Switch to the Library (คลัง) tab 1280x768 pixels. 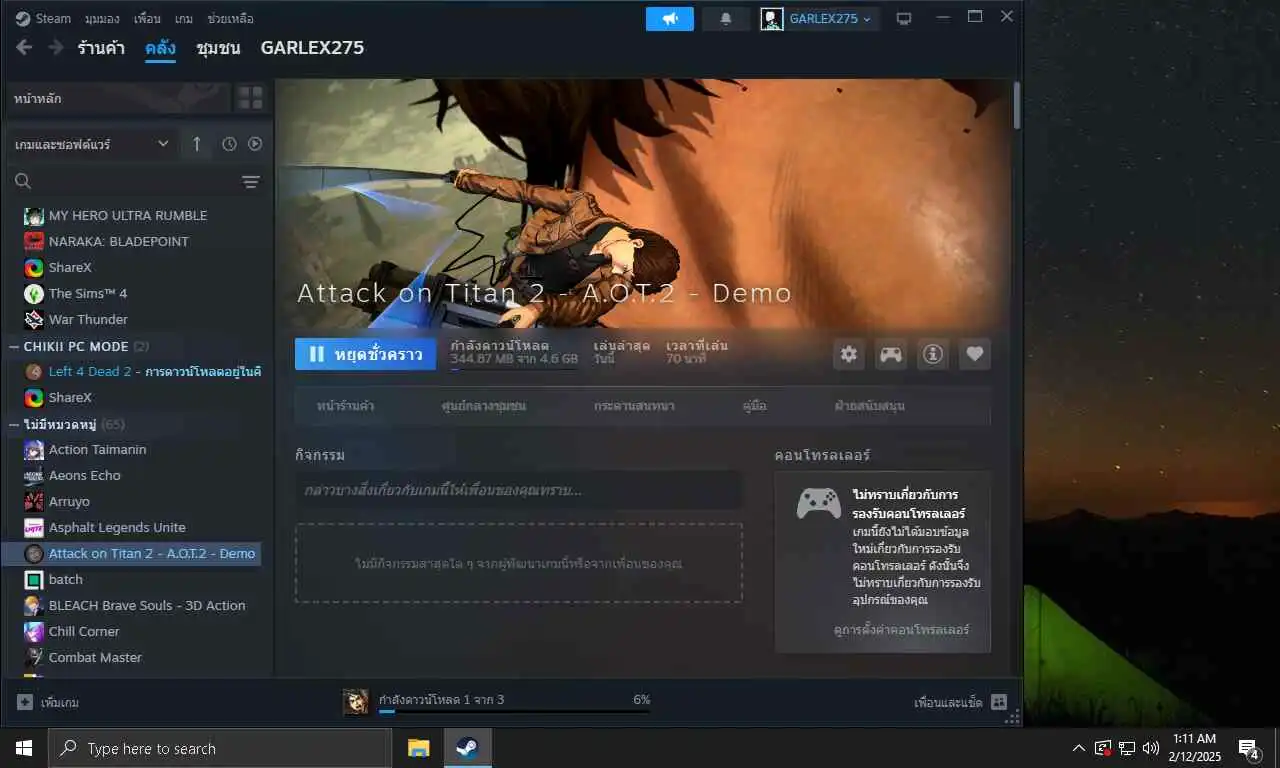coord(160,48)
